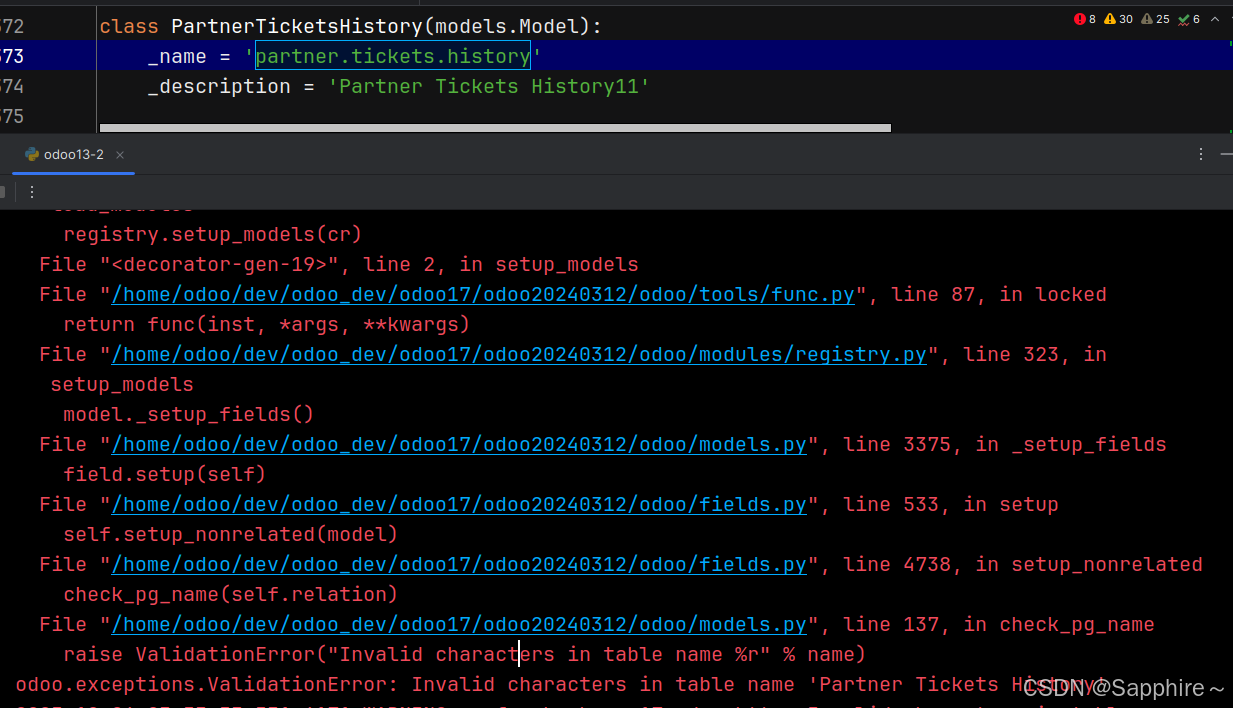This screenshot has height=708, width=1233.
Task: Click the 'registry.setup_models(cr)' console line
Action: pyautogui.click(x=213, y=235)
